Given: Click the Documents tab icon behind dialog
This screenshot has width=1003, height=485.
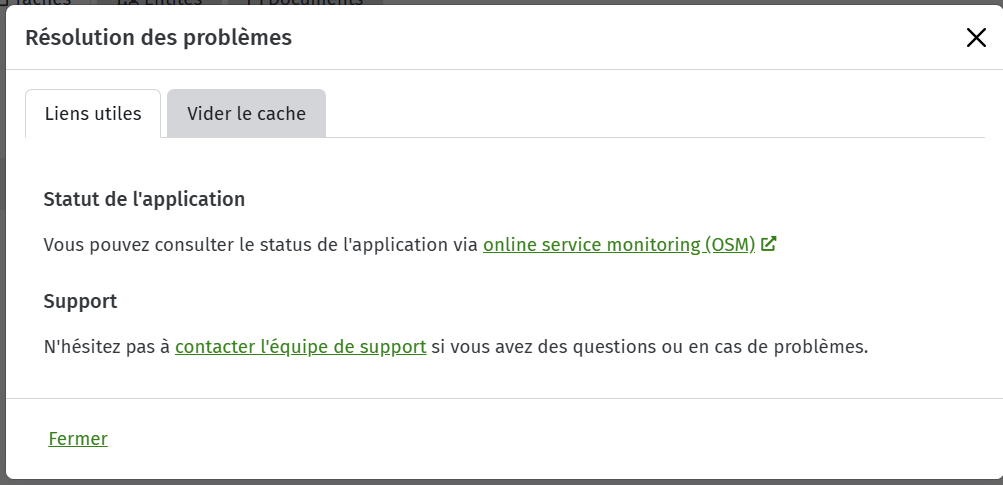Looking at the screenshot, I should [251, 3].
